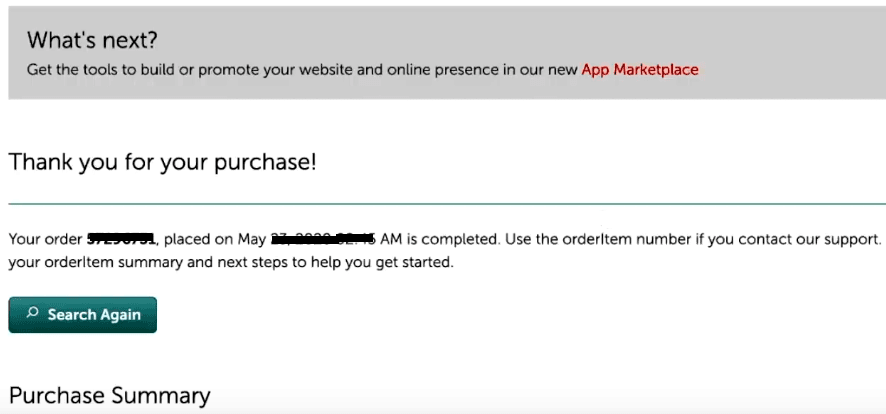Screen dimensions: 886x414
Task: Click the blacked-out order number
Action: click(121, 239)
